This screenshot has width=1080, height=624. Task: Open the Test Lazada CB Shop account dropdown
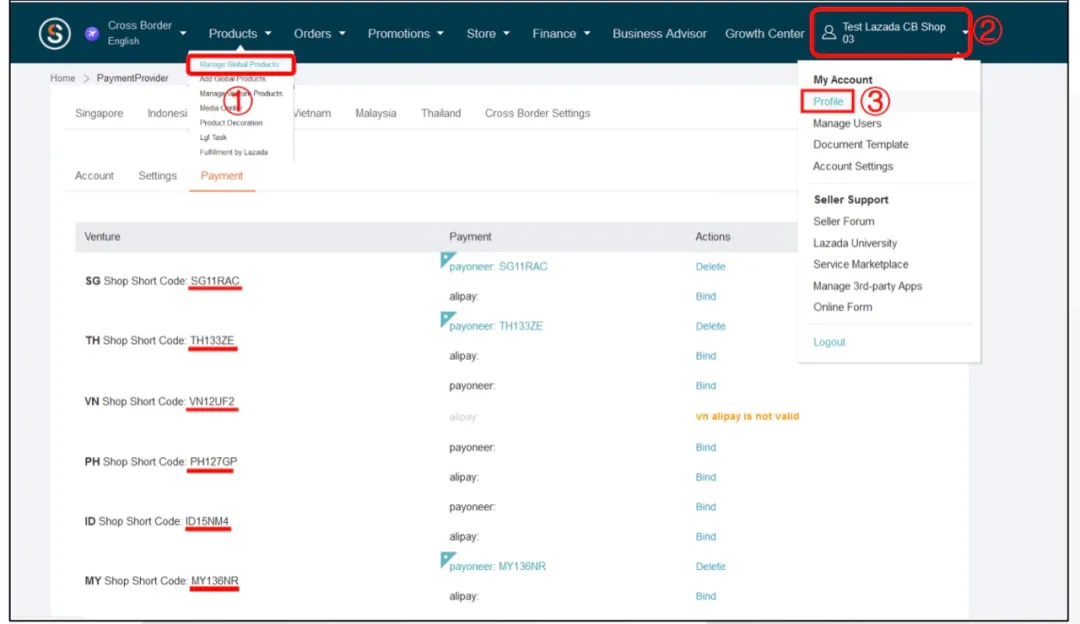pyautogui.click(x=894, y=33)
